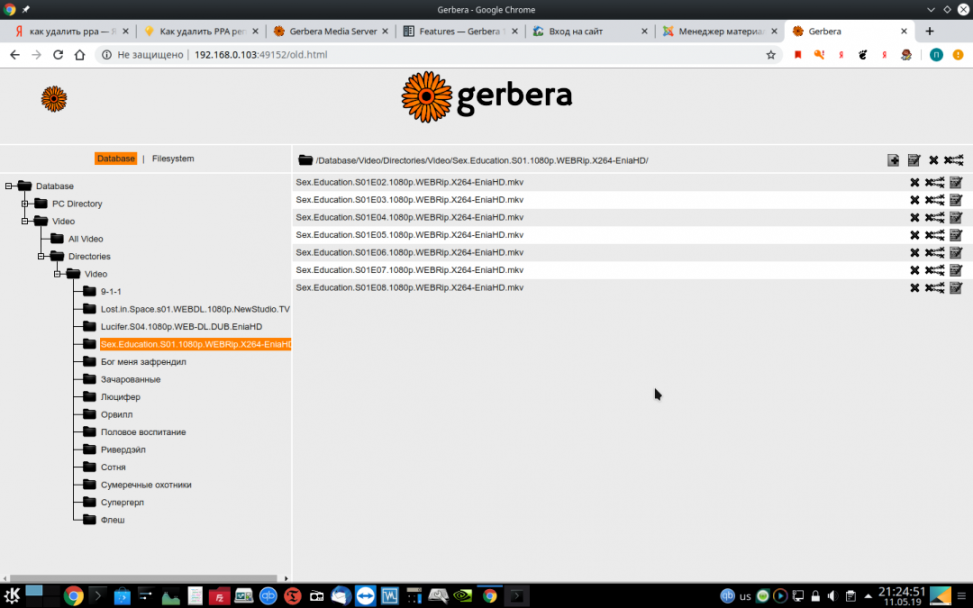Viewport: 973px width, 608px height.
Task: Edit S01E03 file properties
Action: coord(956,200)
